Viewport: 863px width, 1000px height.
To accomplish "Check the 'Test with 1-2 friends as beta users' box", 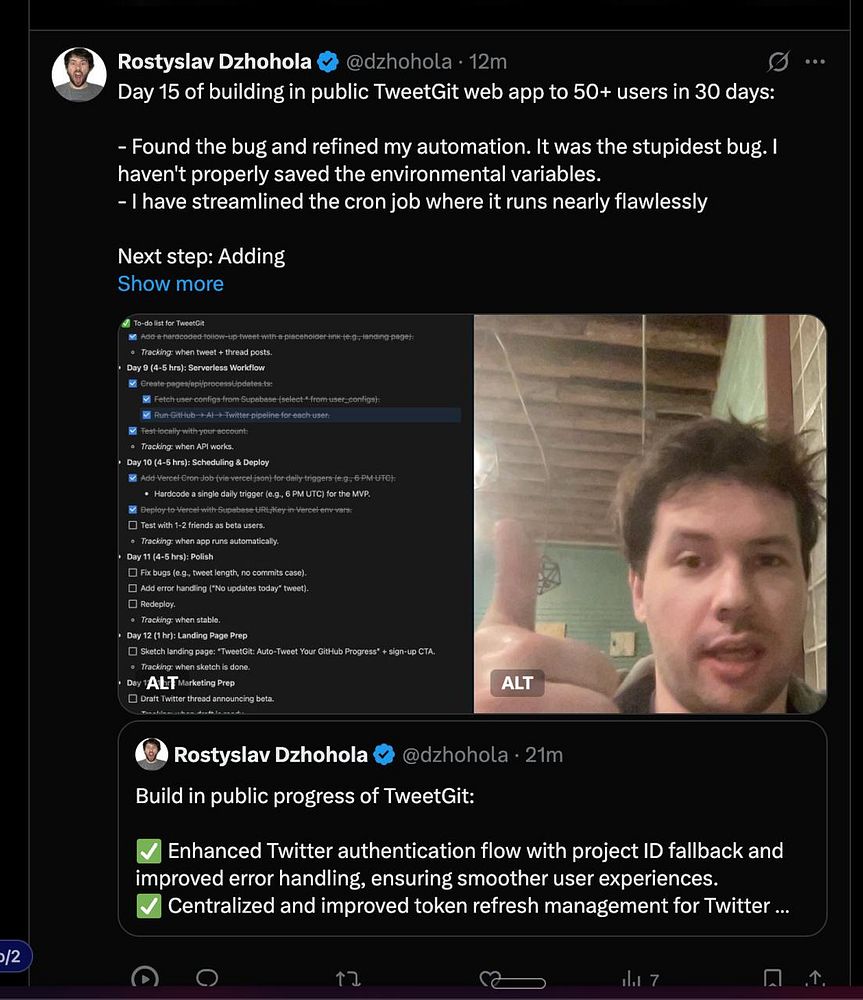I will [x=132, y=525].
